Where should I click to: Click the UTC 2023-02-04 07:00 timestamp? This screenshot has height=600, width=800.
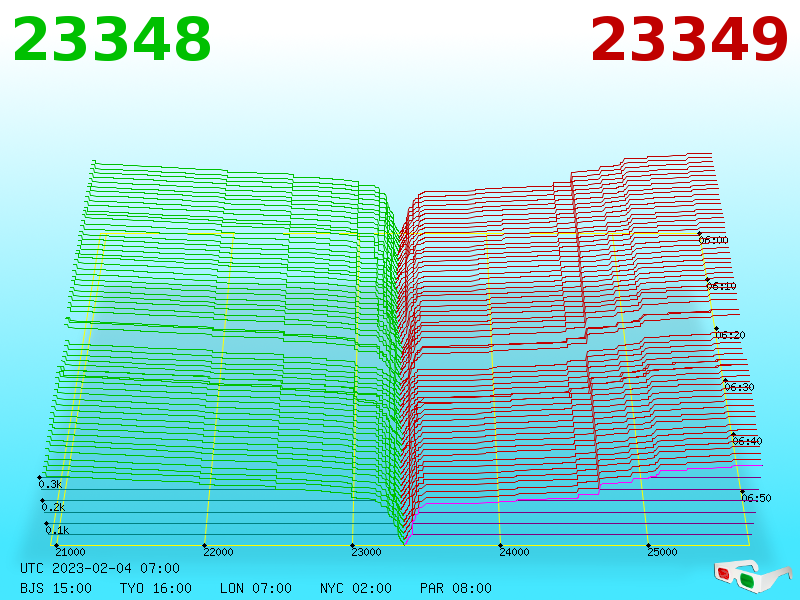100,568
